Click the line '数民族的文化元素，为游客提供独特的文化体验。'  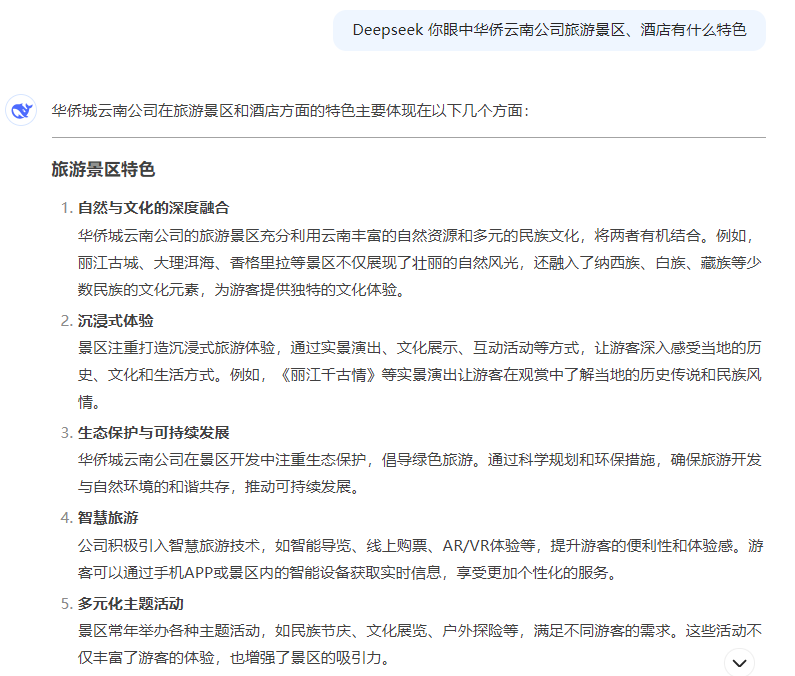(x=241, y=290)
